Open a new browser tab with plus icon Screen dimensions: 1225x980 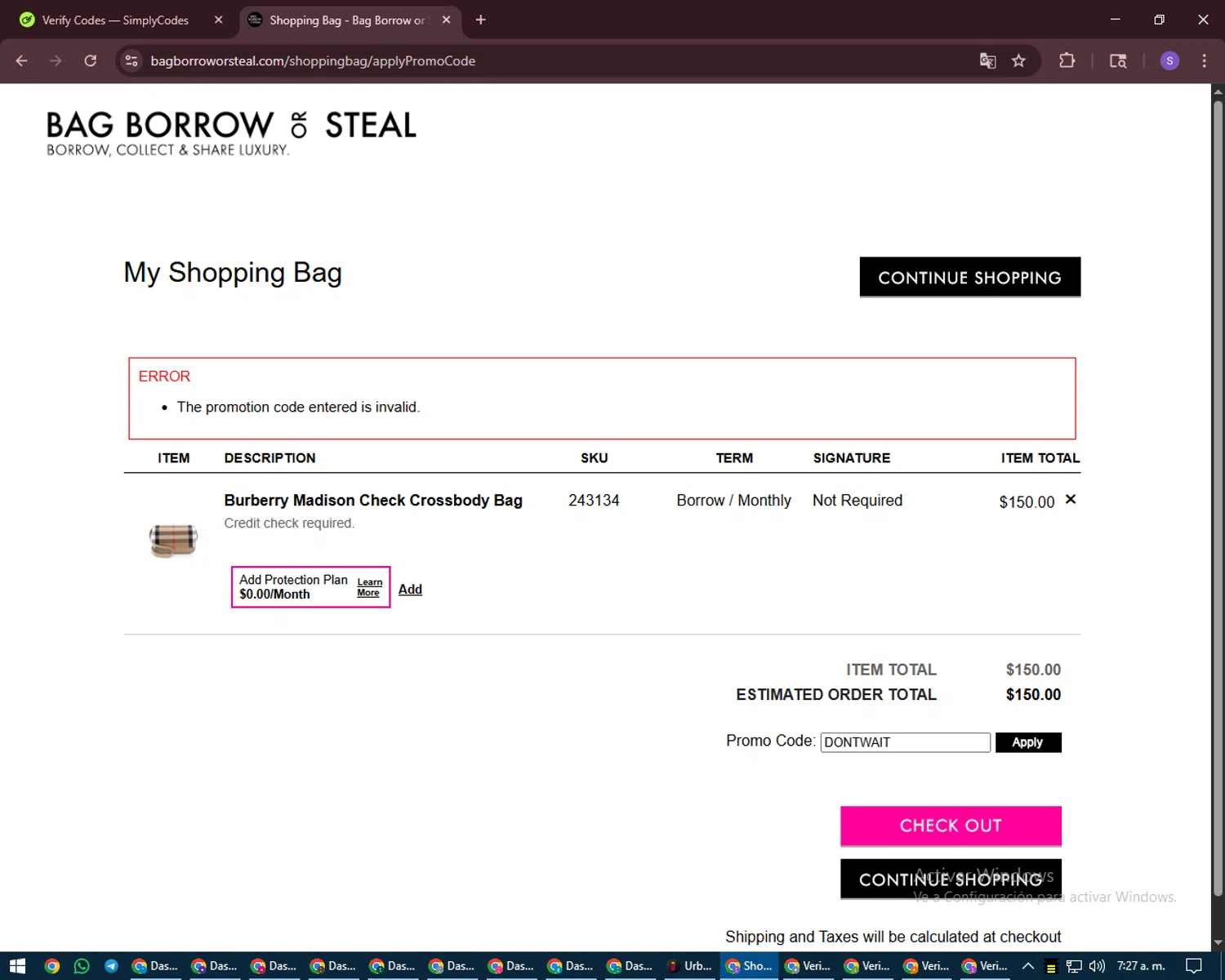[481, 20]
